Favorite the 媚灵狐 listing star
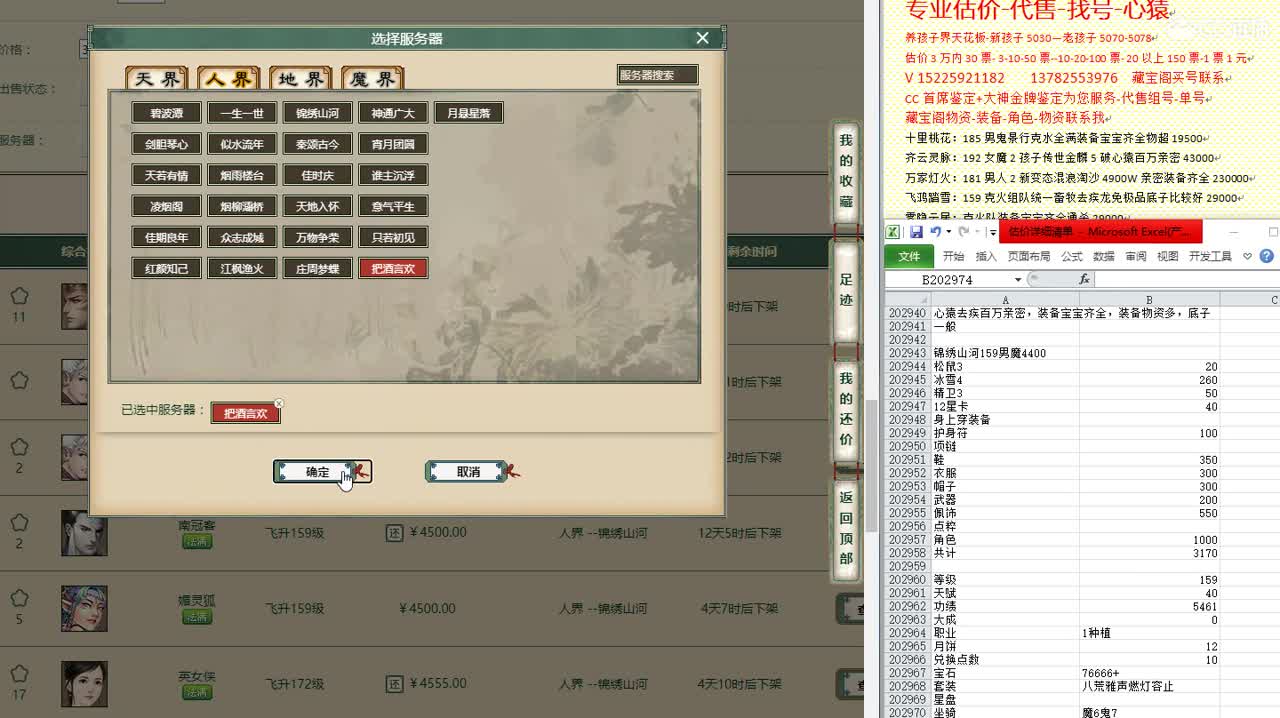This screenshot has width=1280, height=718. [19, 598]
